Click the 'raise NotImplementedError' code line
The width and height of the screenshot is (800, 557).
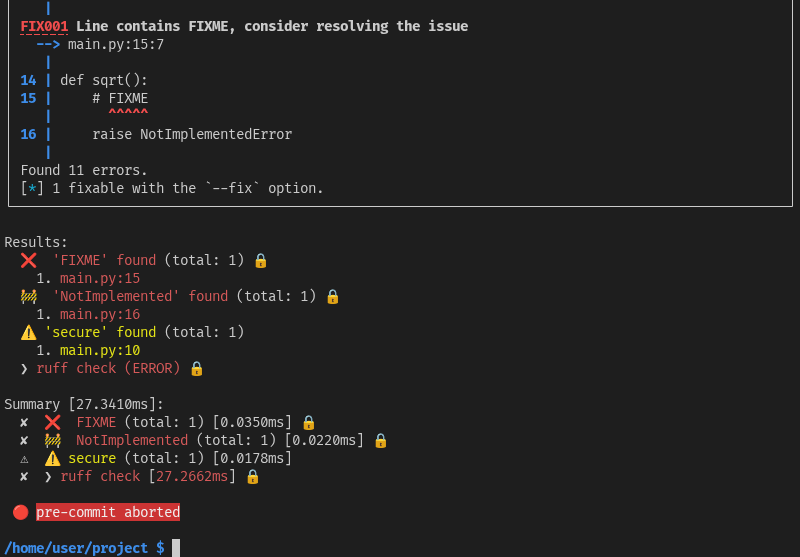(192, 134)
